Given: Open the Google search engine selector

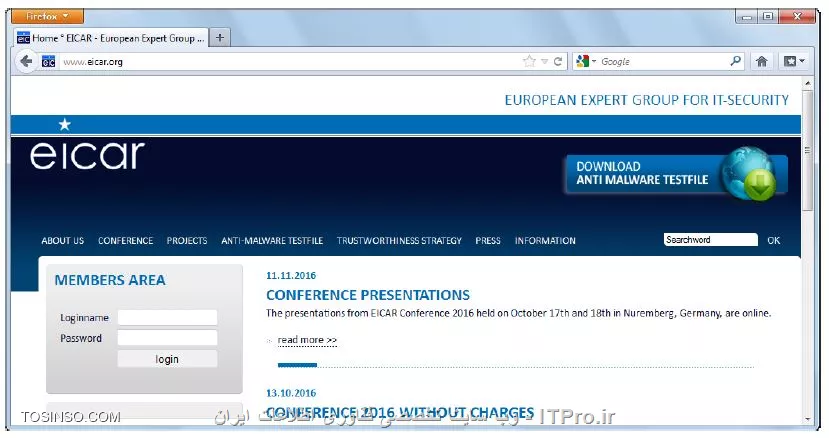Looking at the screenshot, I should click(586, 61).
